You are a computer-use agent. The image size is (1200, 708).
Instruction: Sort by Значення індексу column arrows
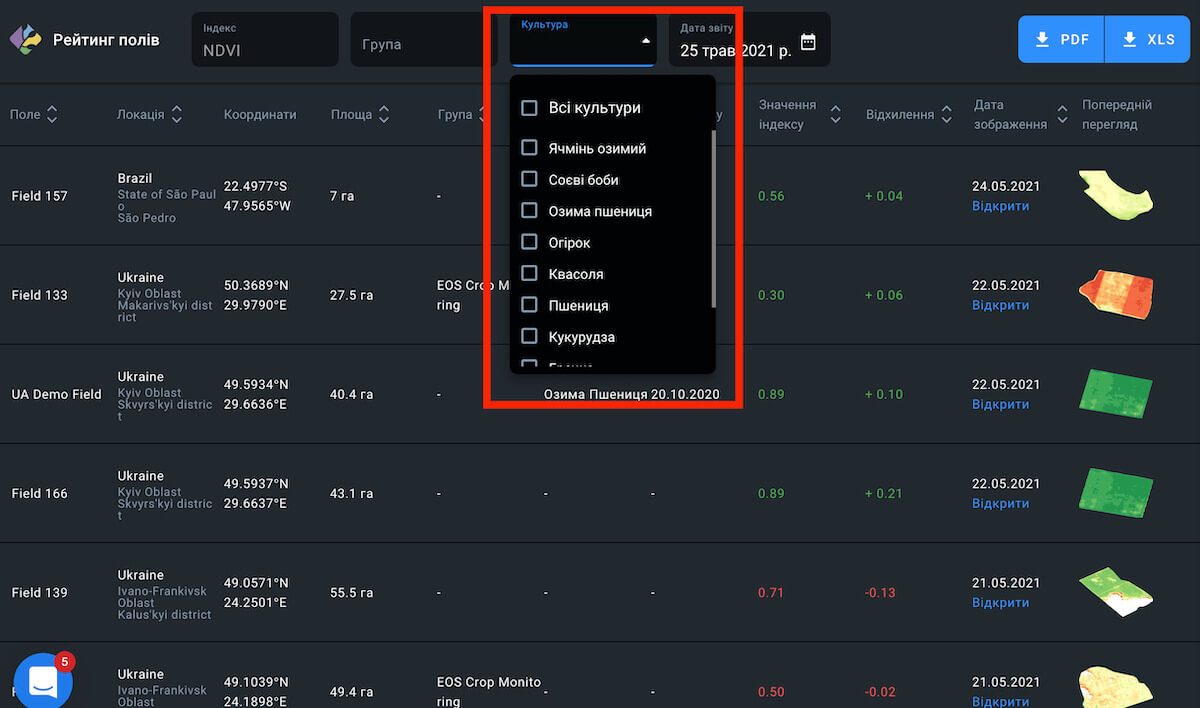[x=836, y=115]
